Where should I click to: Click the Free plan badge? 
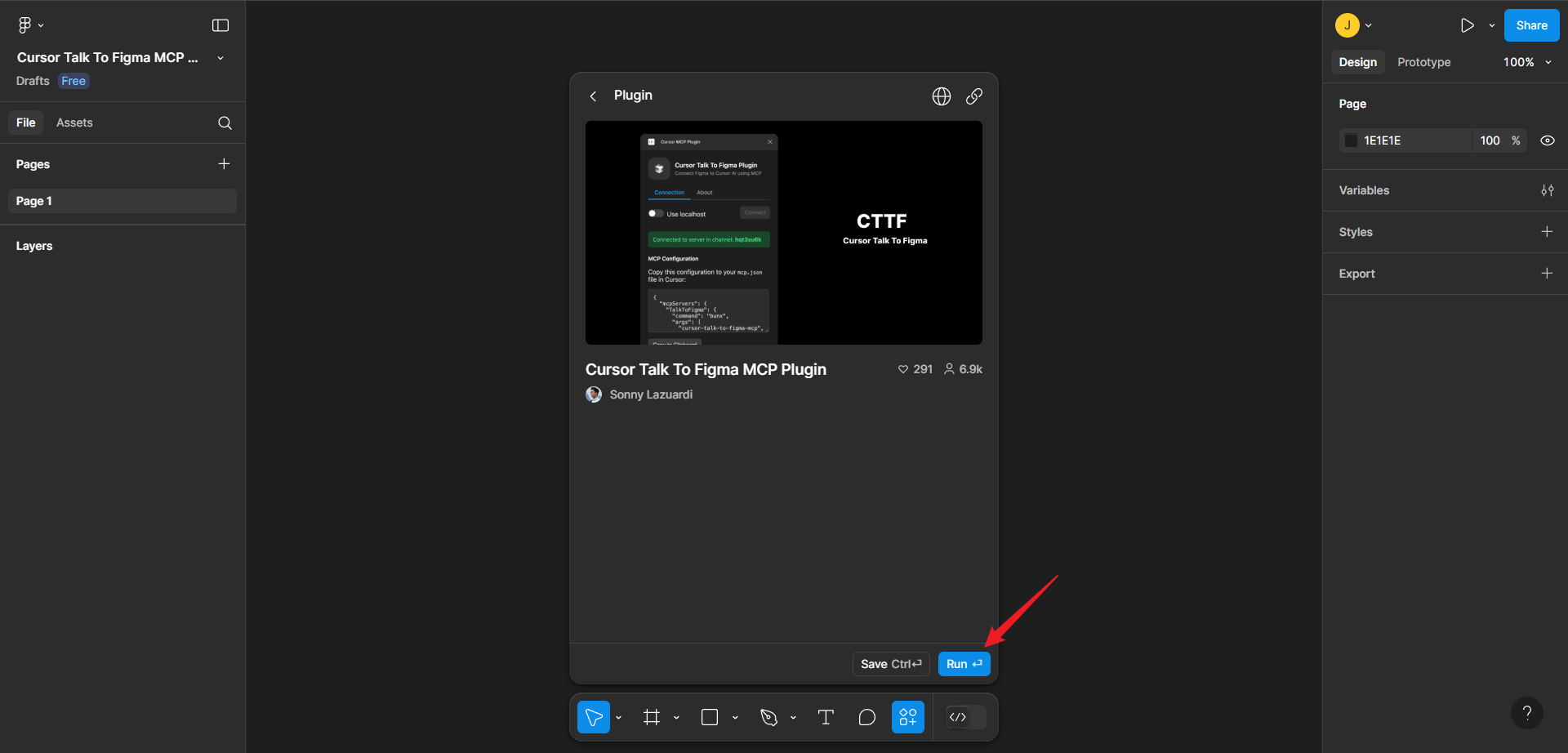(x=73, y=81)
